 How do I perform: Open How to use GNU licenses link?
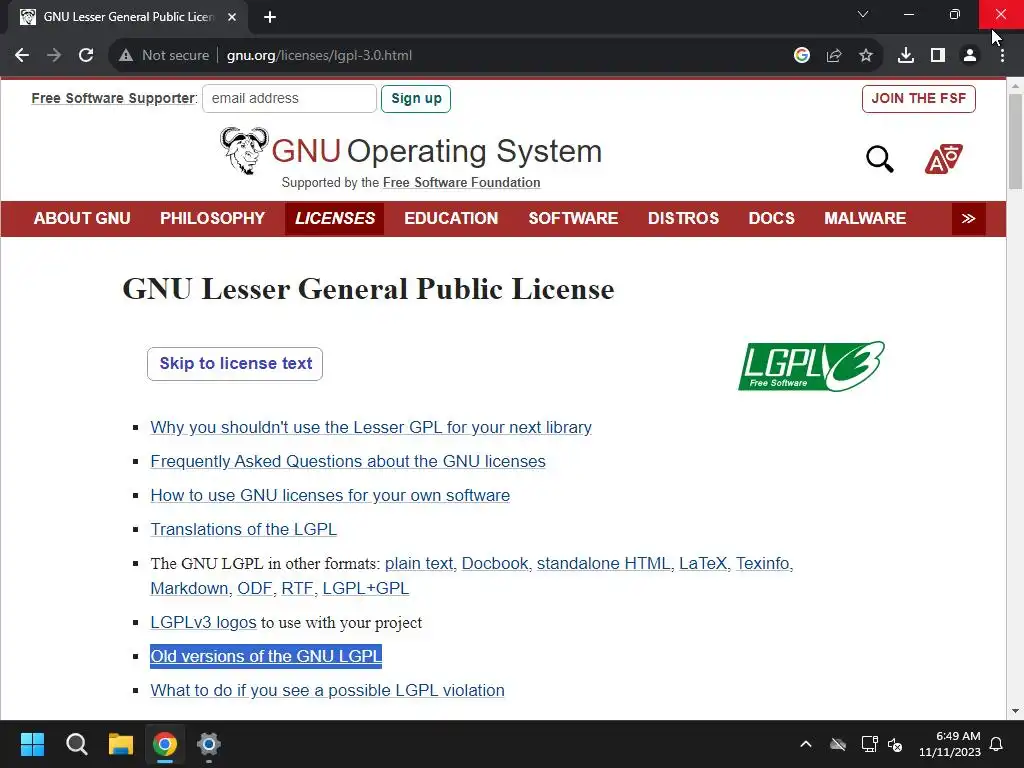coord(330,495)
